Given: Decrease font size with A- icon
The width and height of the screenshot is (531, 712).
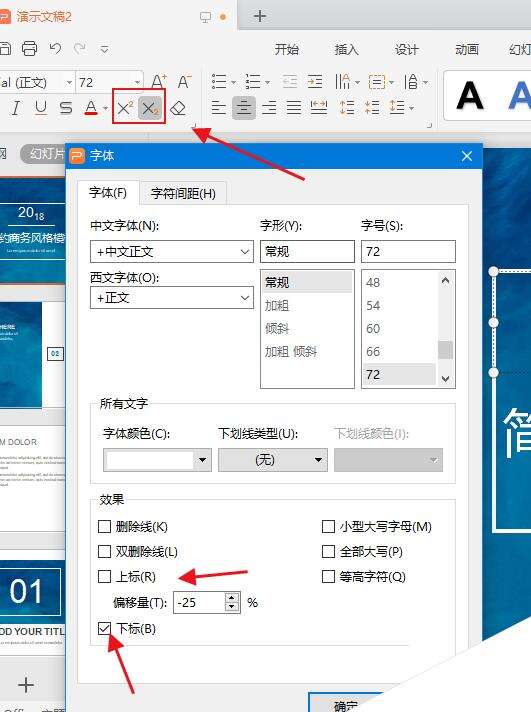Looking at the screenshot, I should click(184, 82).
